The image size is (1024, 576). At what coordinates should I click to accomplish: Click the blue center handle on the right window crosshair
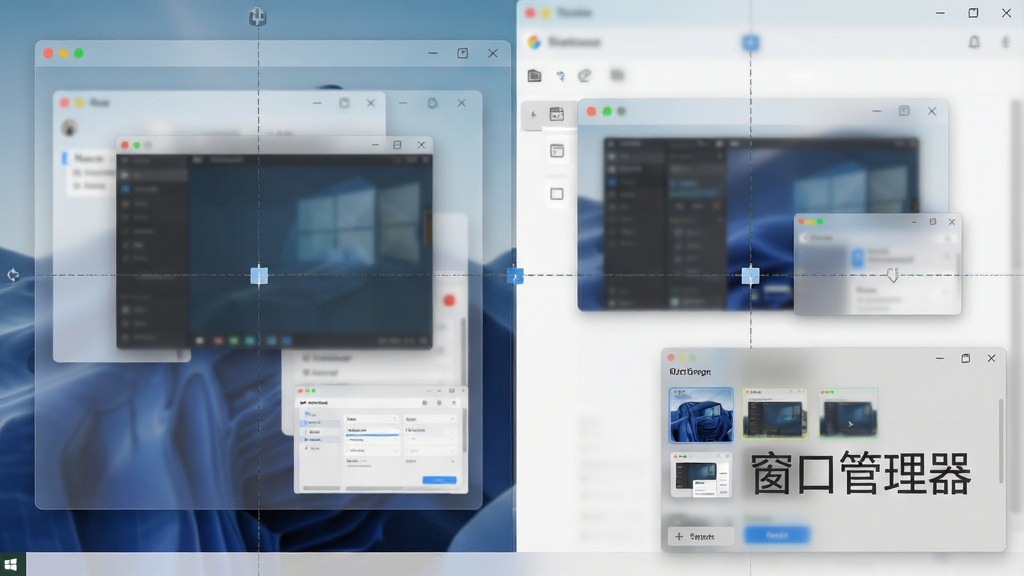(750, 276)
